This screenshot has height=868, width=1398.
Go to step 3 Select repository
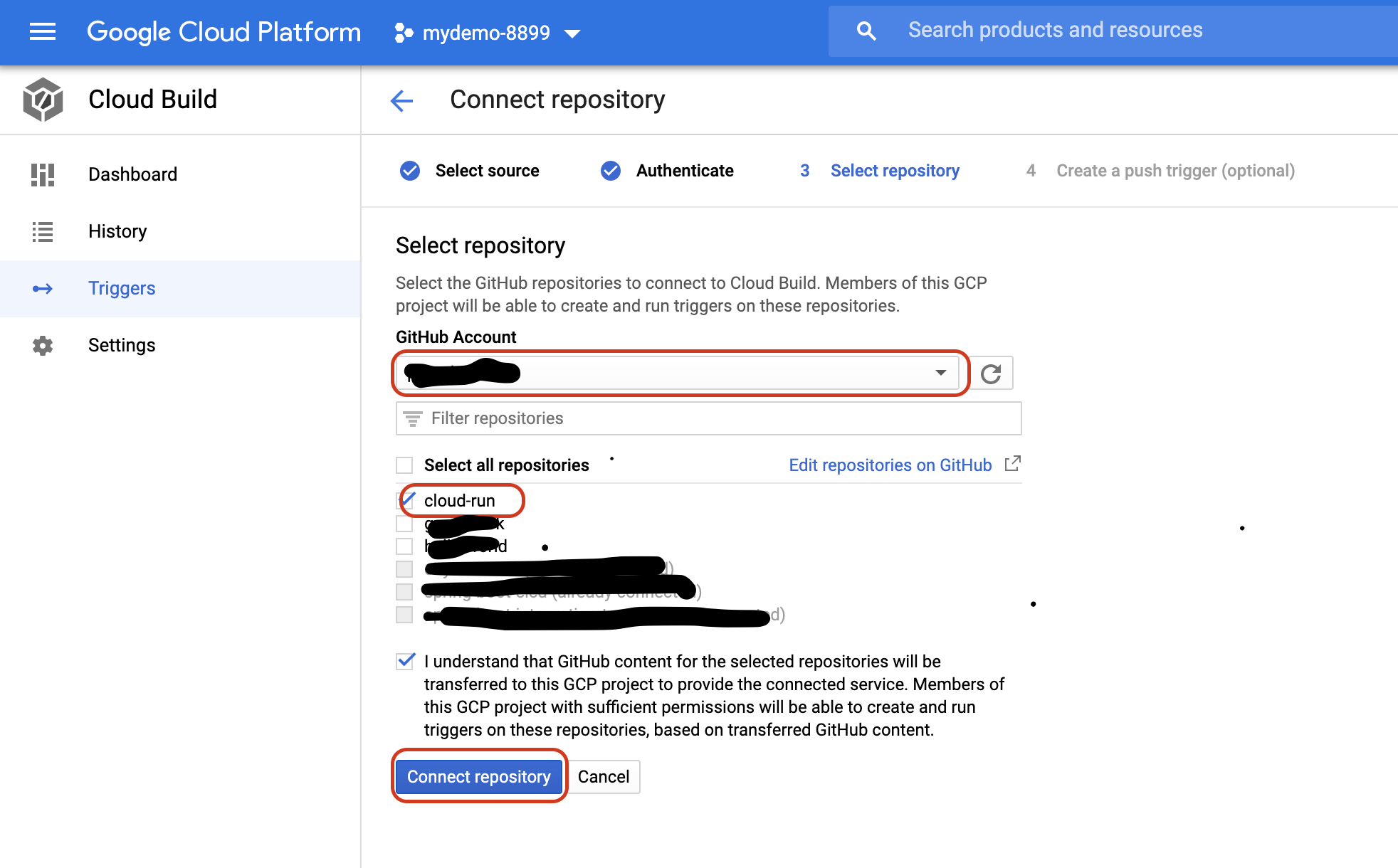tap(895, 171)
